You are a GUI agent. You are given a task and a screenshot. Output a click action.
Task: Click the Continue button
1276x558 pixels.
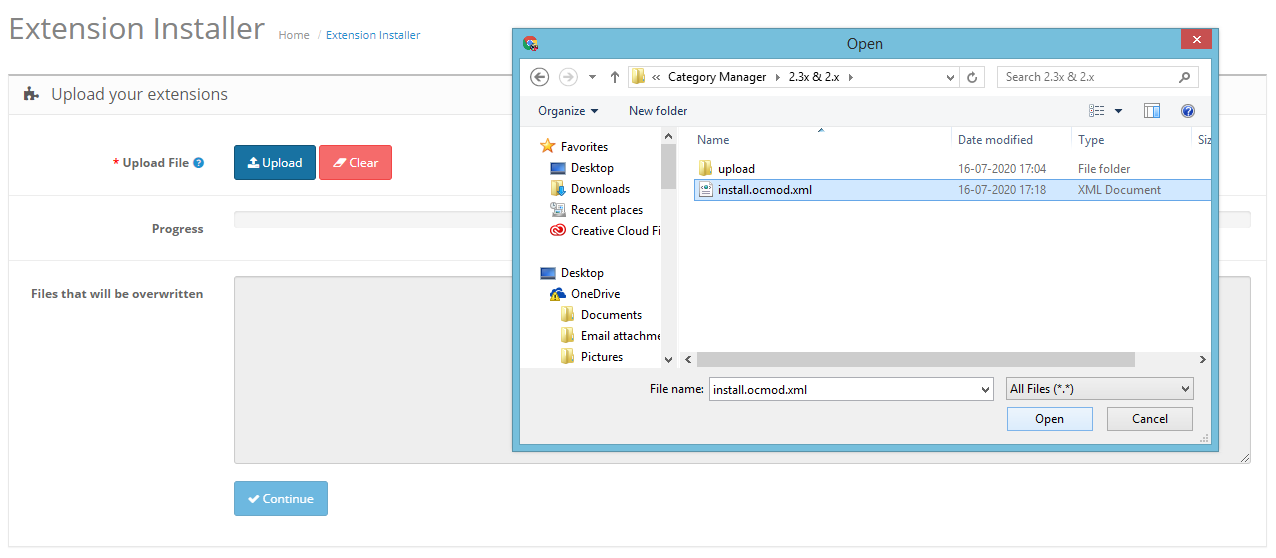[x=281, y=499]
